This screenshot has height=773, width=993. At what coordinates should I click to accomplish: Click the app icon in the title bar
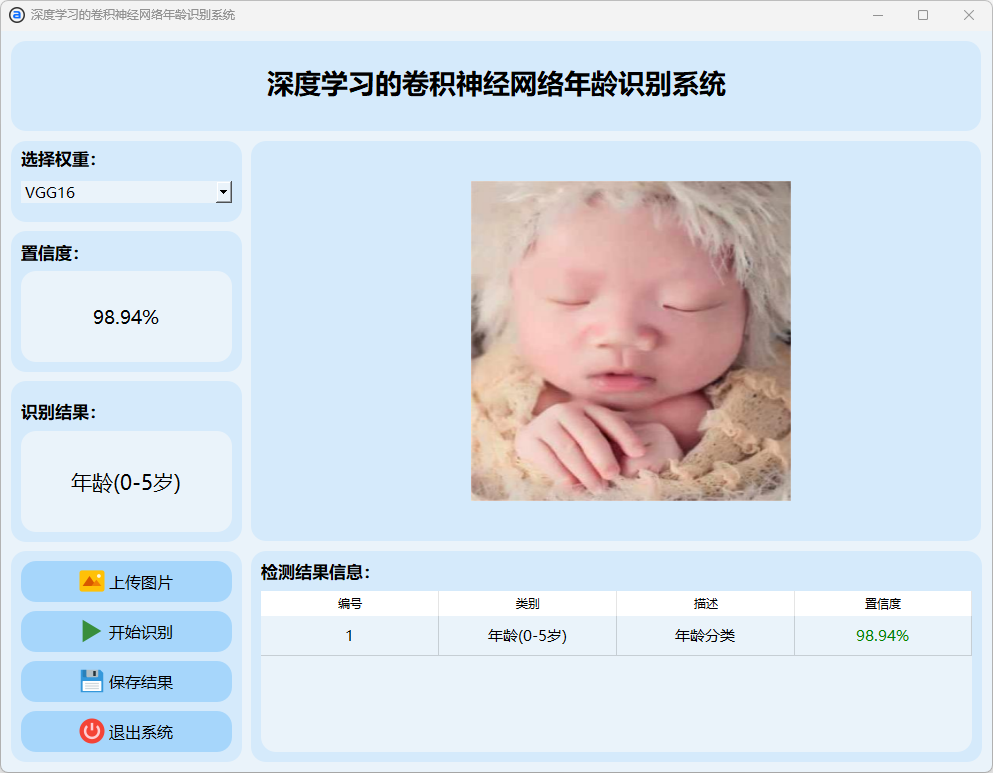(x=16, y=15)
